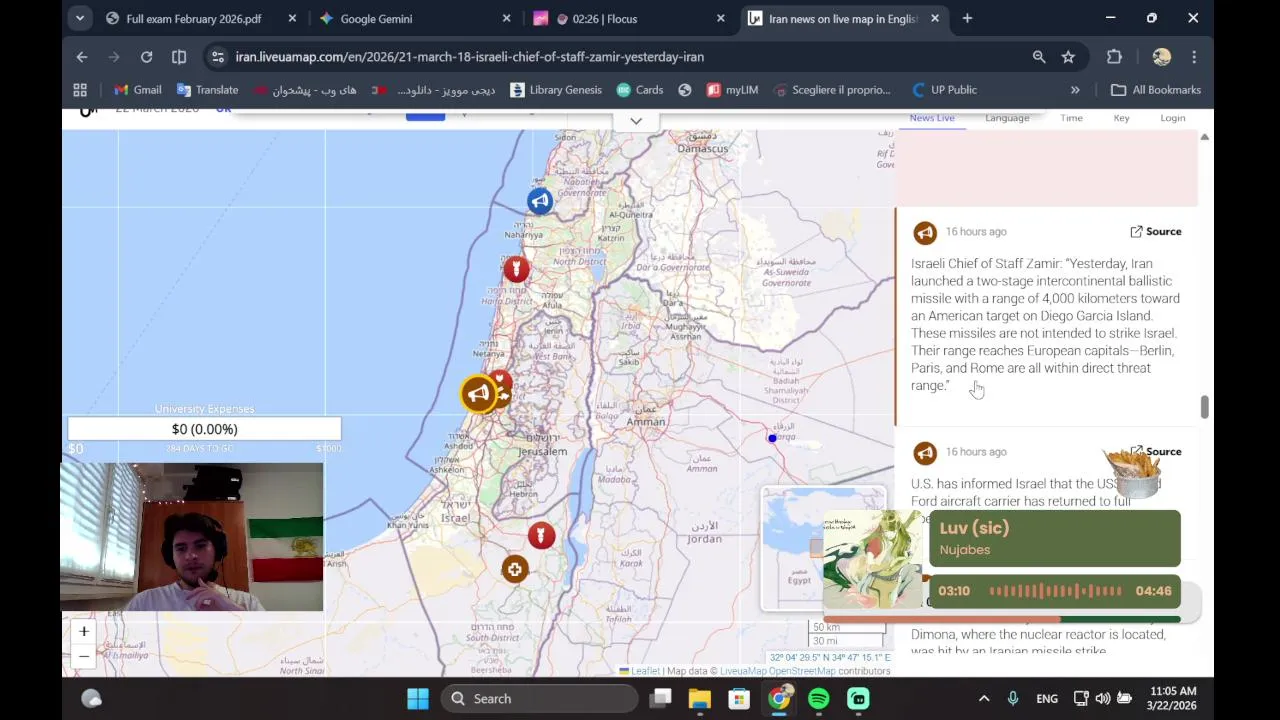The height and width of the screenshot is (720, 1280).
Task: Click the University Expenses progress bar
Action: (204, 429)
